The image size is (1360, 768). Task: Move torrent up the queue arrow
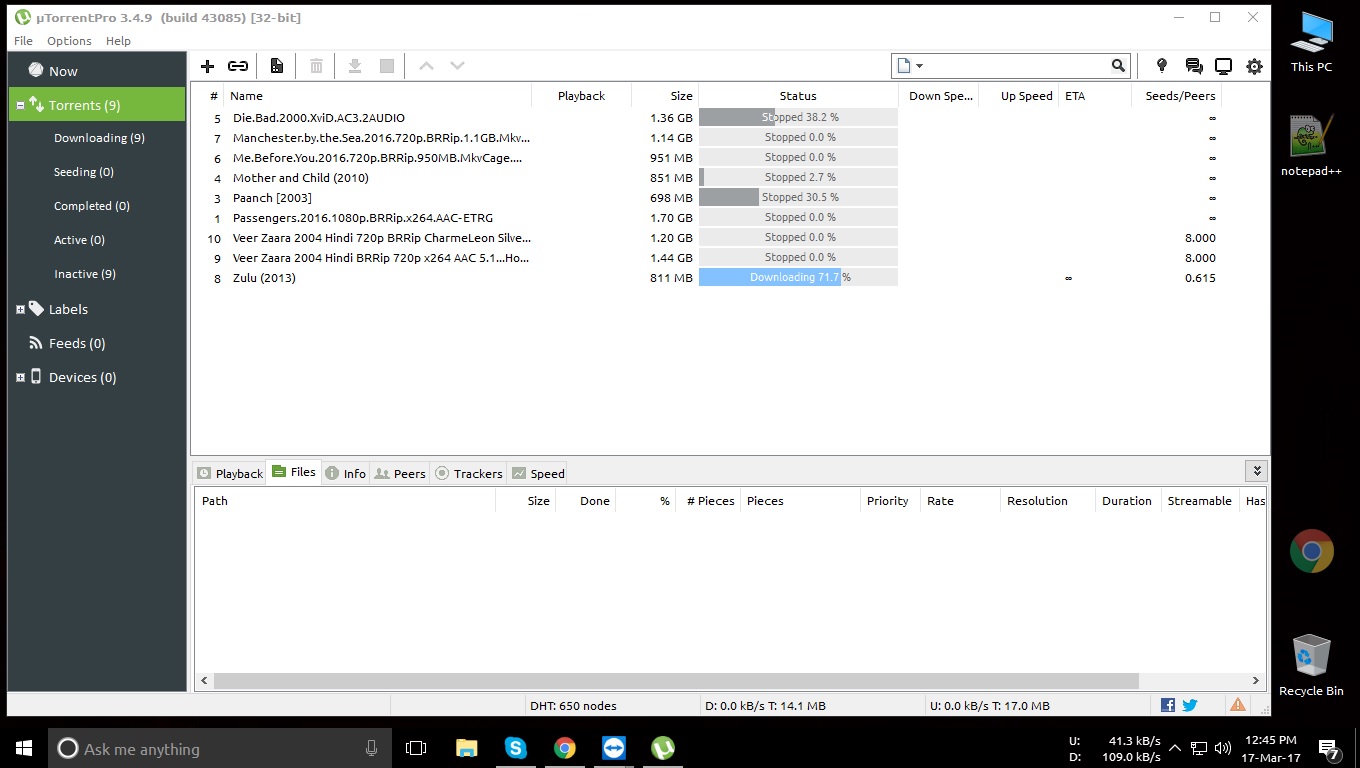[426, 66]
